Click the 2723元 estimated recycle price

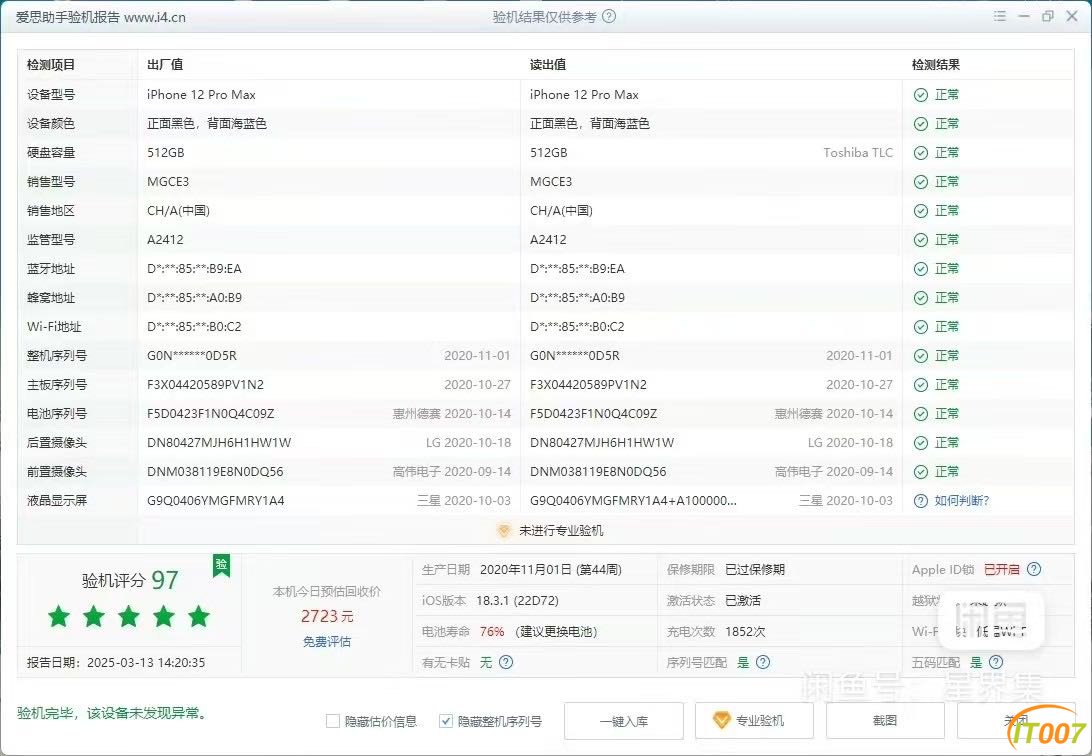pos(327,616)
